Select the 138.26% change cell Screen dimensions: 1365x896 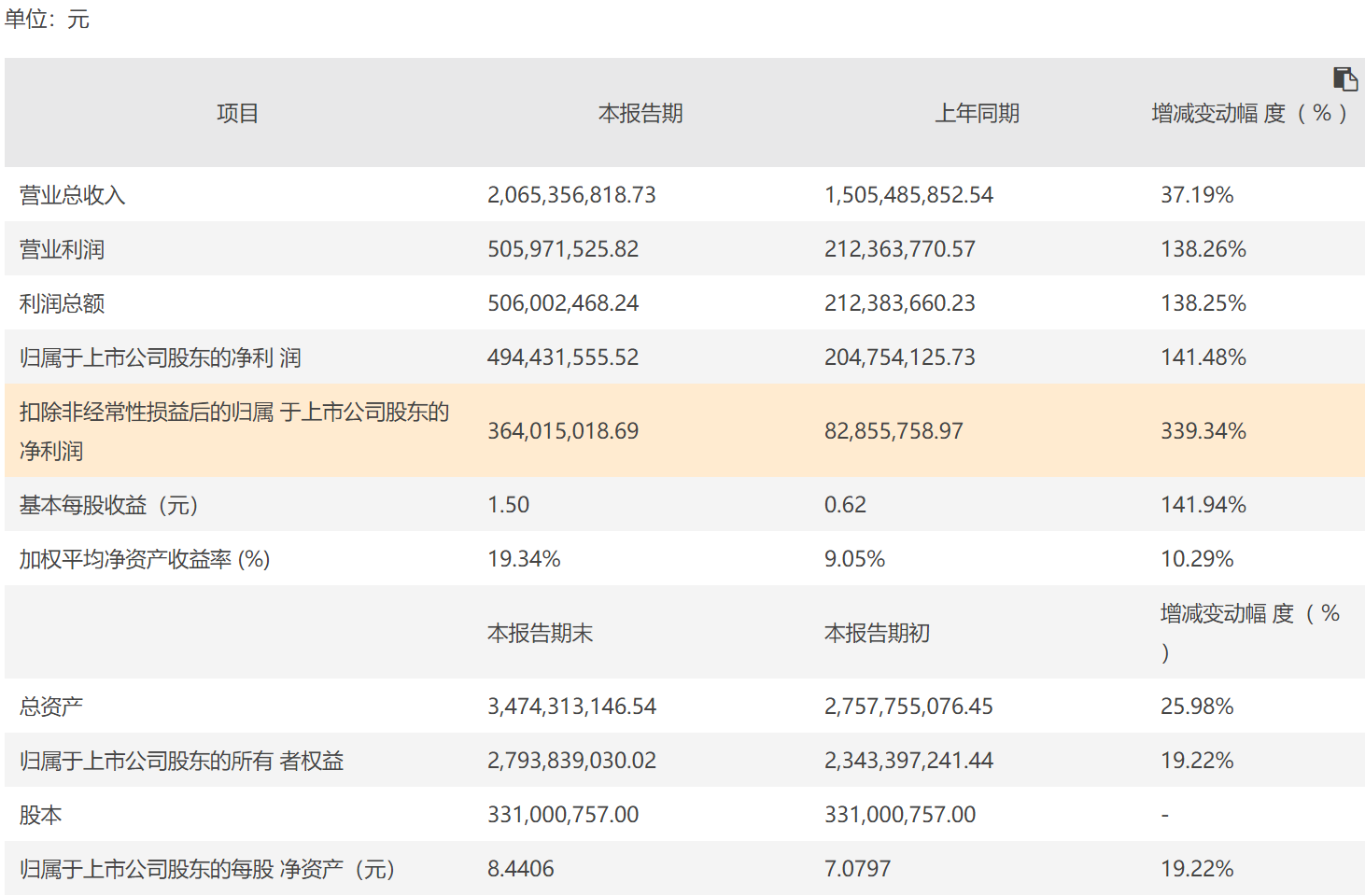(x=1203, y=249)
